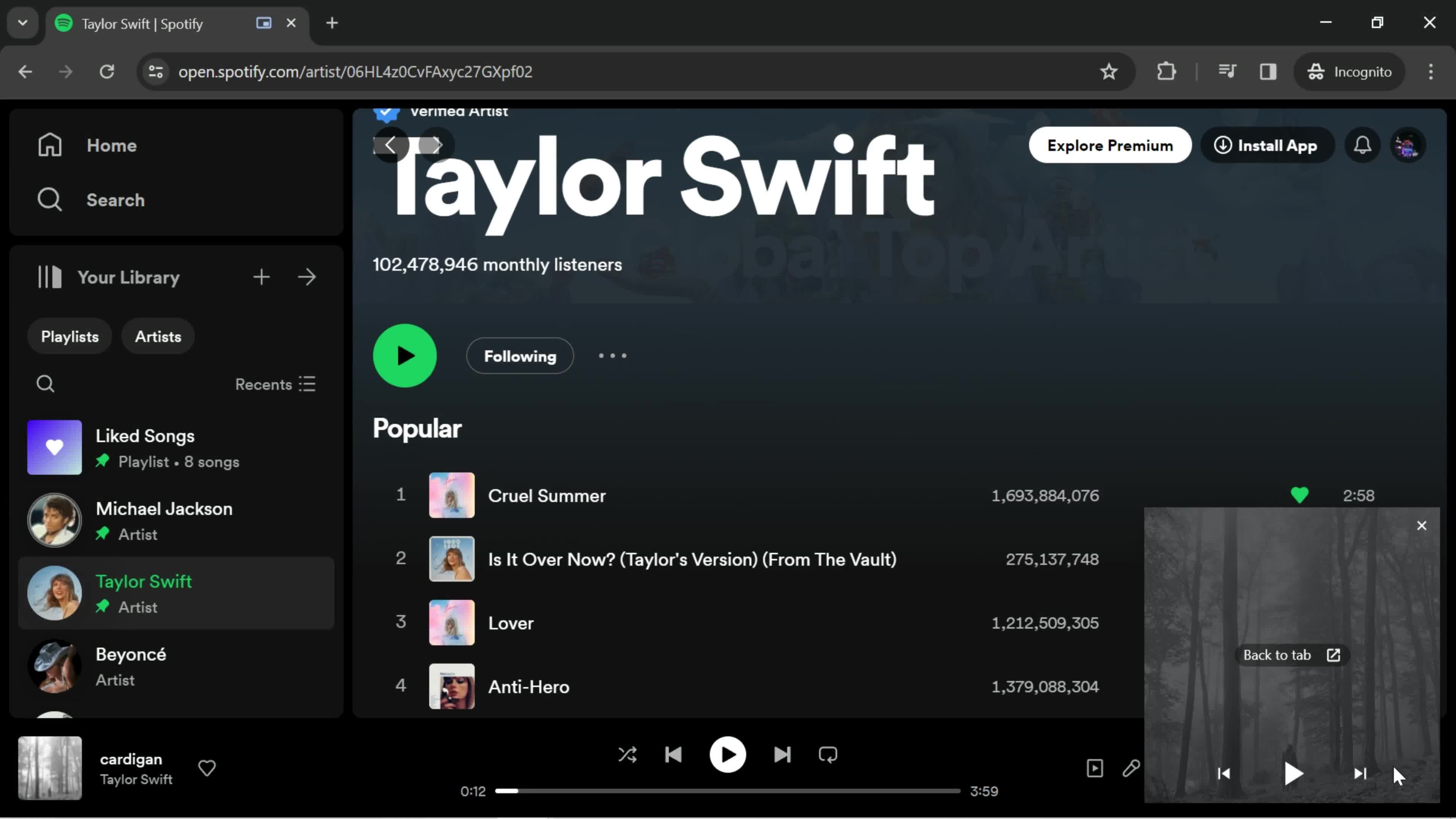Image resolution: width=1456 pixels, height=819 pixels.
Task: Skip to the next track in the player bar
Action: point(782,755)
